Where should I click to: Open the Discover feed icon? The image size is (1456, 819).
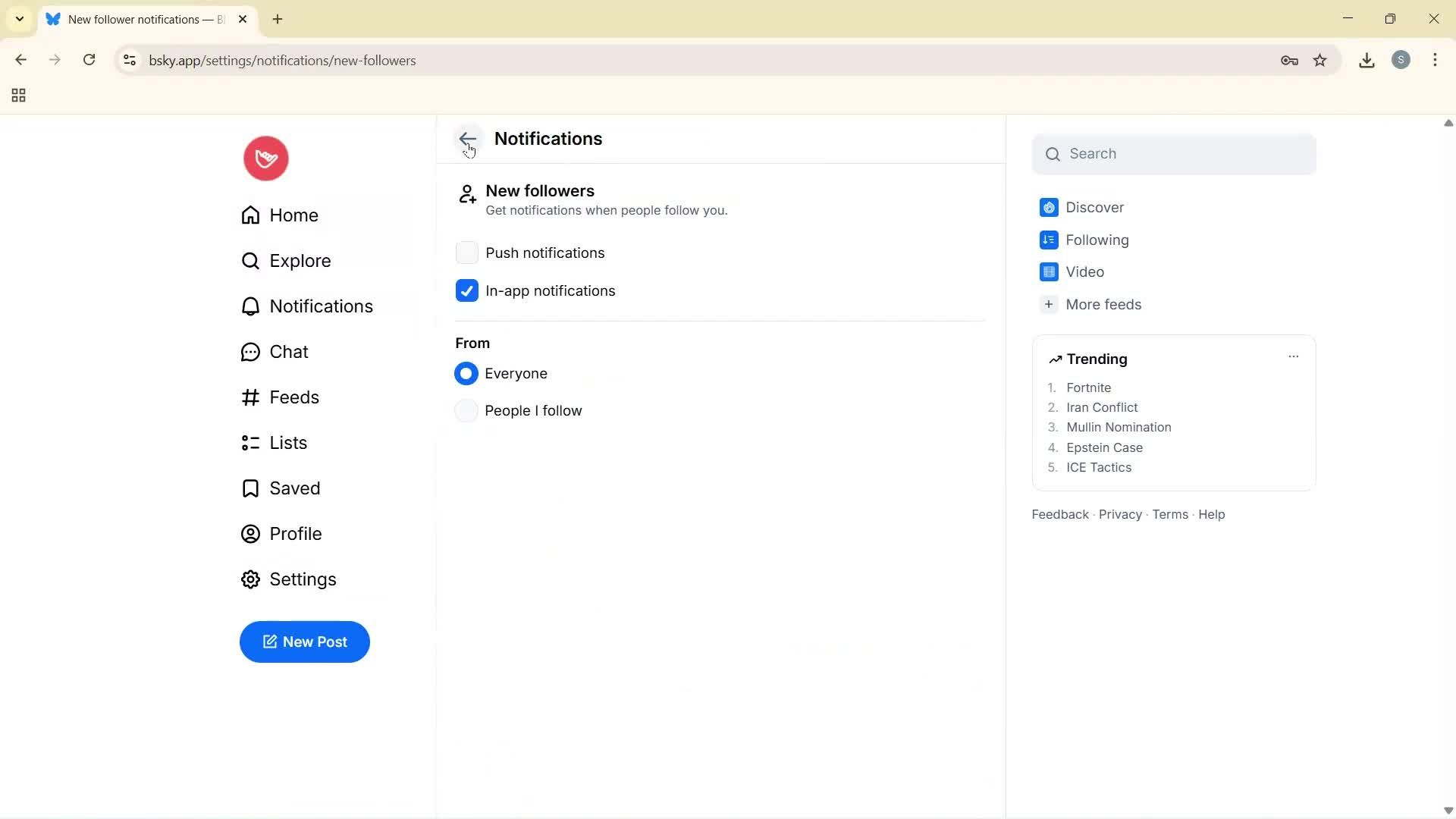click(1049, 207)
